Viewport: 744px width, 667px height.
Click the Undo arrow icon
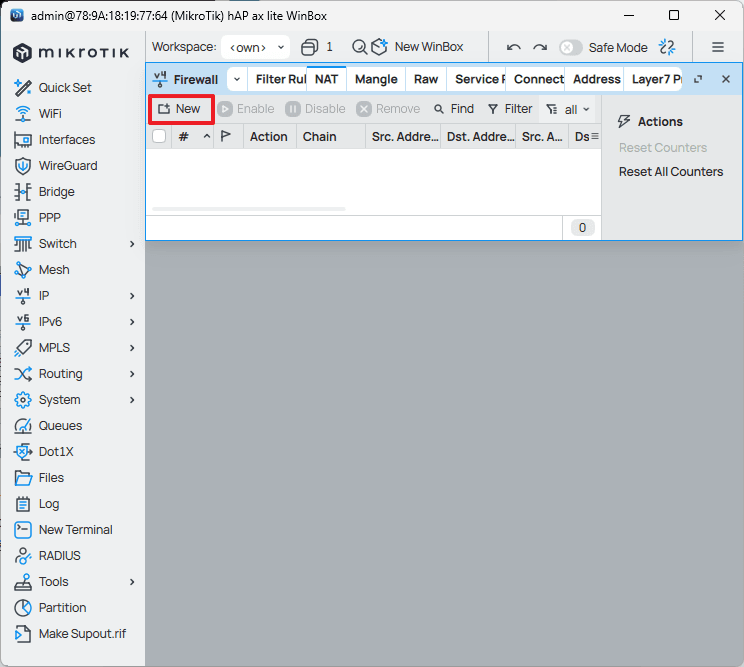pos(514,47)
